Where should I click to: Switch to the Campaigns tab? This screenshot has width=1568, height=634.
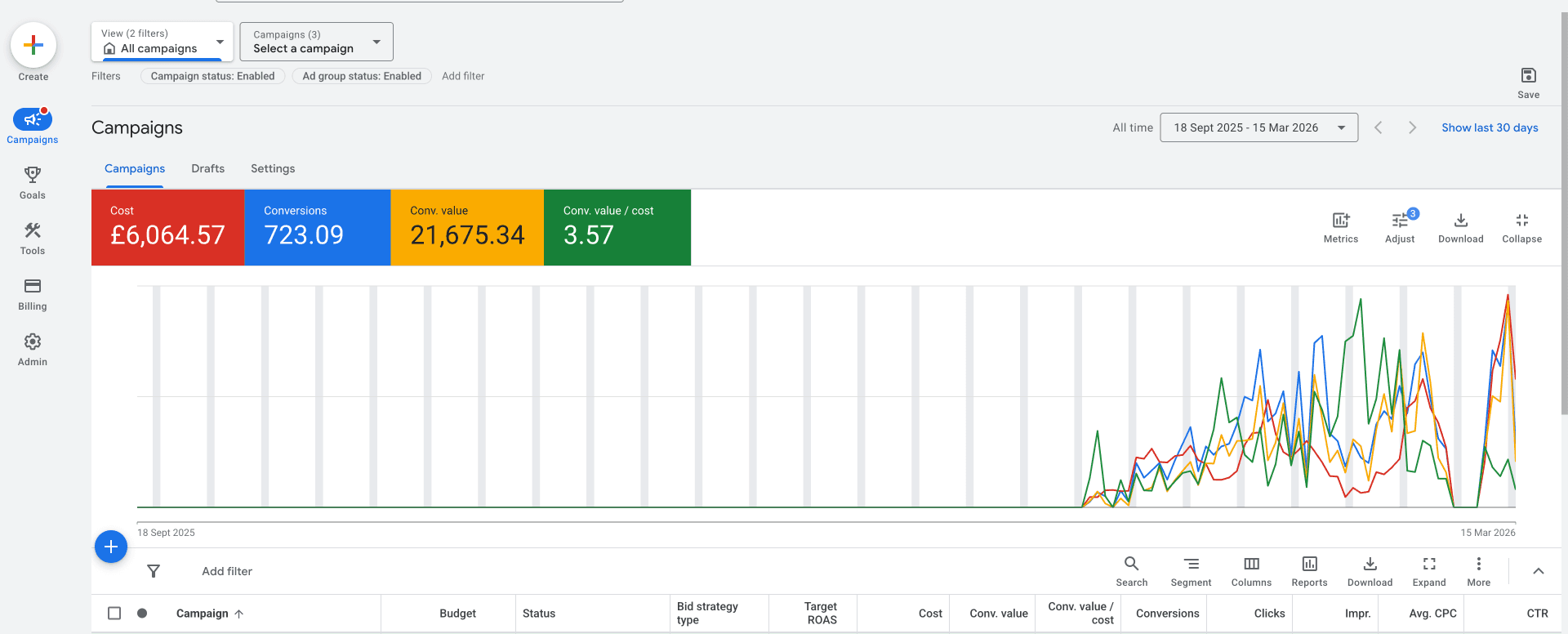pyautogui.click(x=135, y=168)
